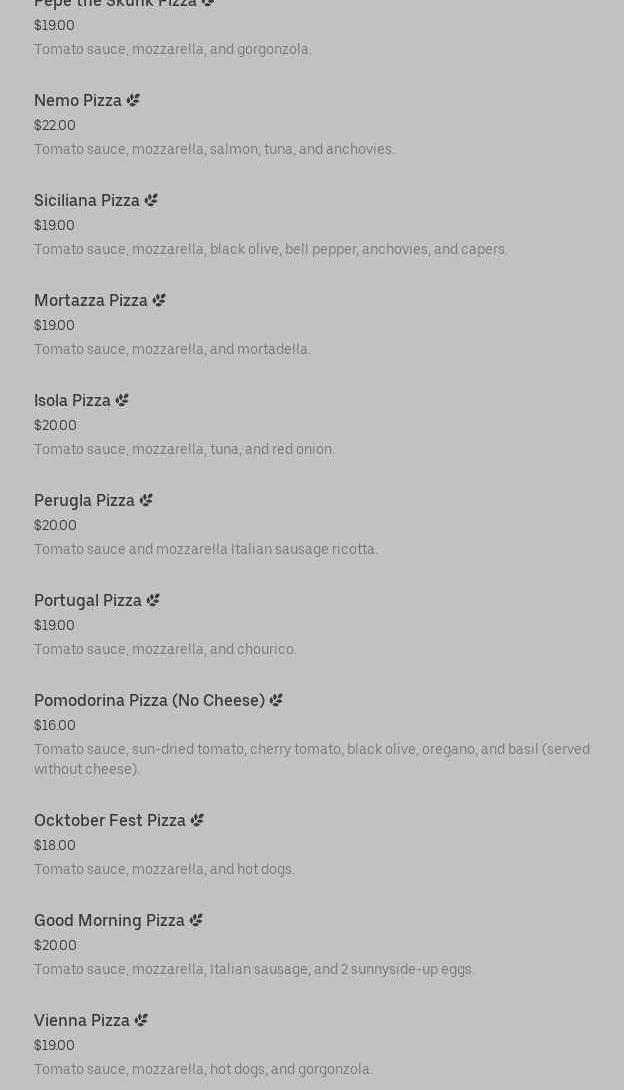Click the leaf icon beside Portugal Pizza
This screenshot has height=1090, width=624.
coord(153,600)
